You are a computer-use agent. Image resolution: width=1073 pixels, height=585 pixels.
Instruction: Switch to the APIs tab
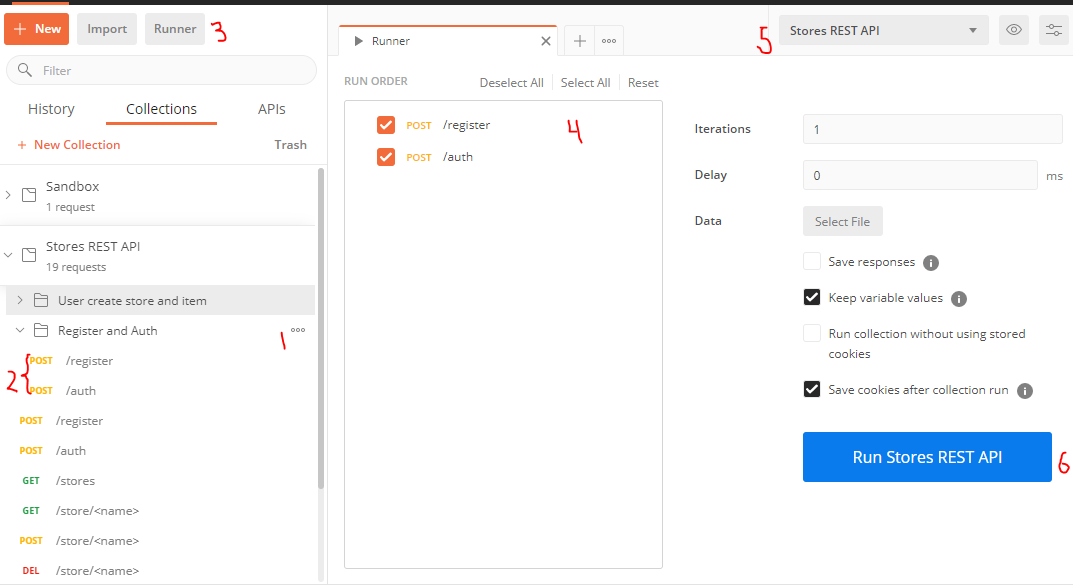pyautogui.click(x=272, y=109)
